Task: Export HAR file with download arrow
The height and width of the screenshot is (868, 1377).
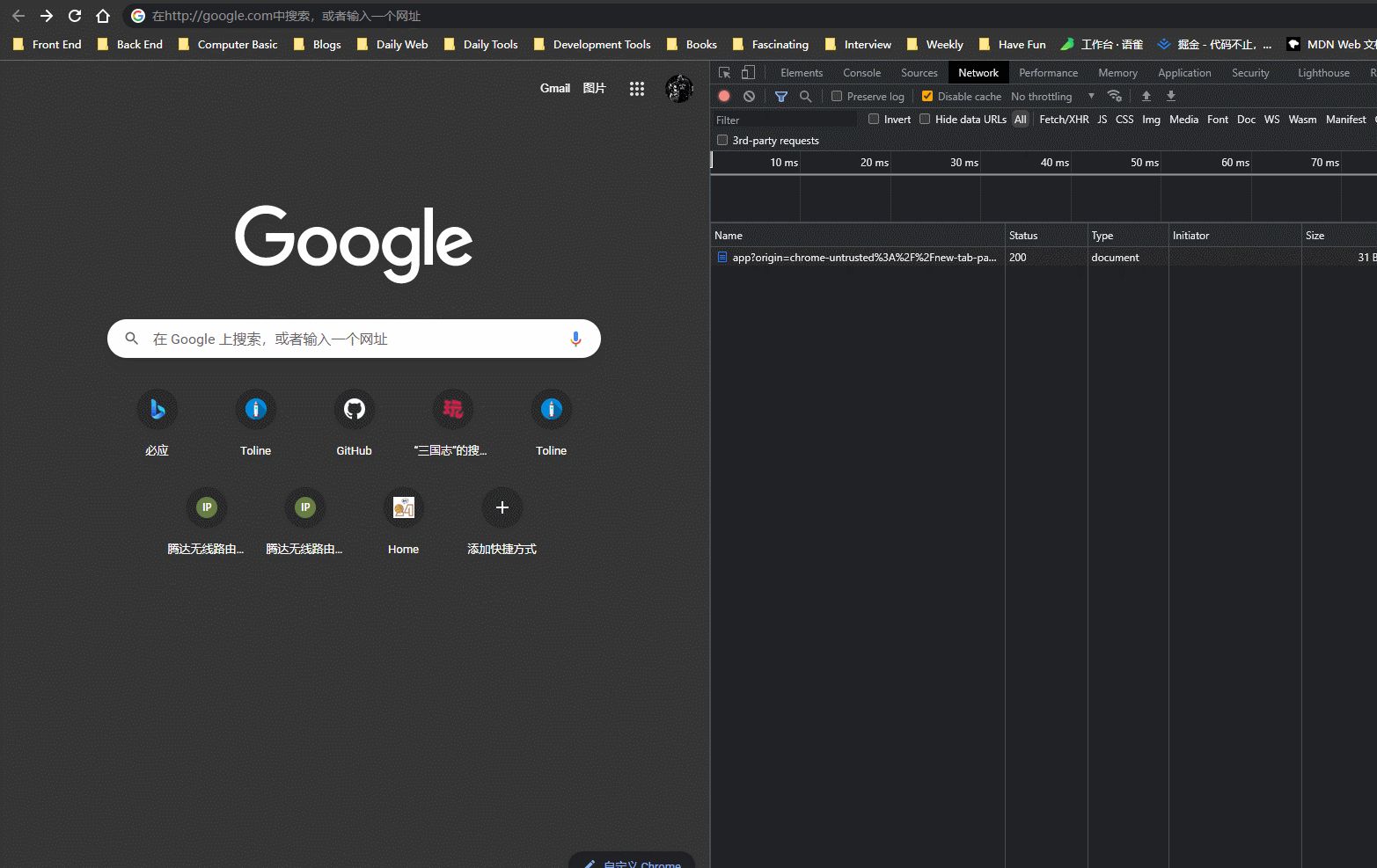Action: [x=1171, y=96]
